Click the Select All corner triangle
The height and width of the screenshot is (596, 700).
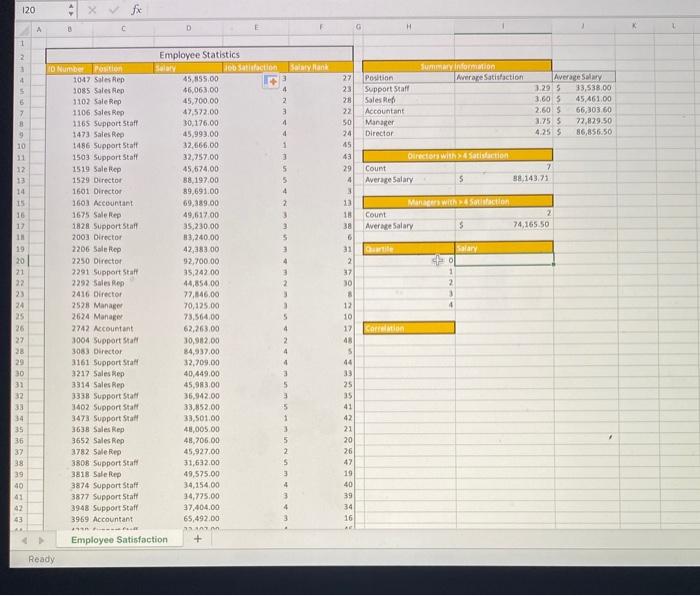(24, 29)
